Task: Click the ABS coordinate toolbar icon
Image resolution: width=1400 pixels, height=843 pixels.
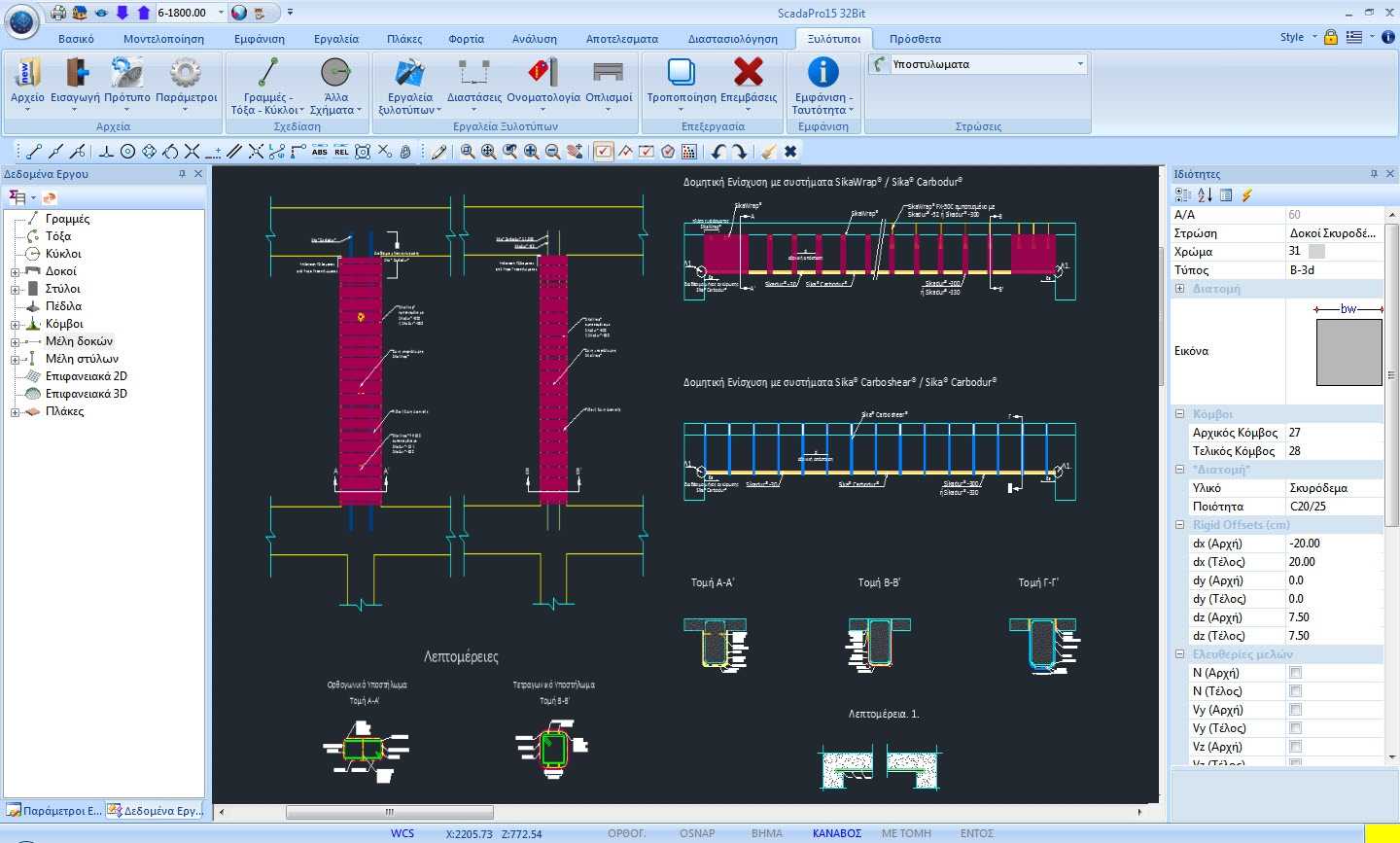Action: [x=320, y=152]
